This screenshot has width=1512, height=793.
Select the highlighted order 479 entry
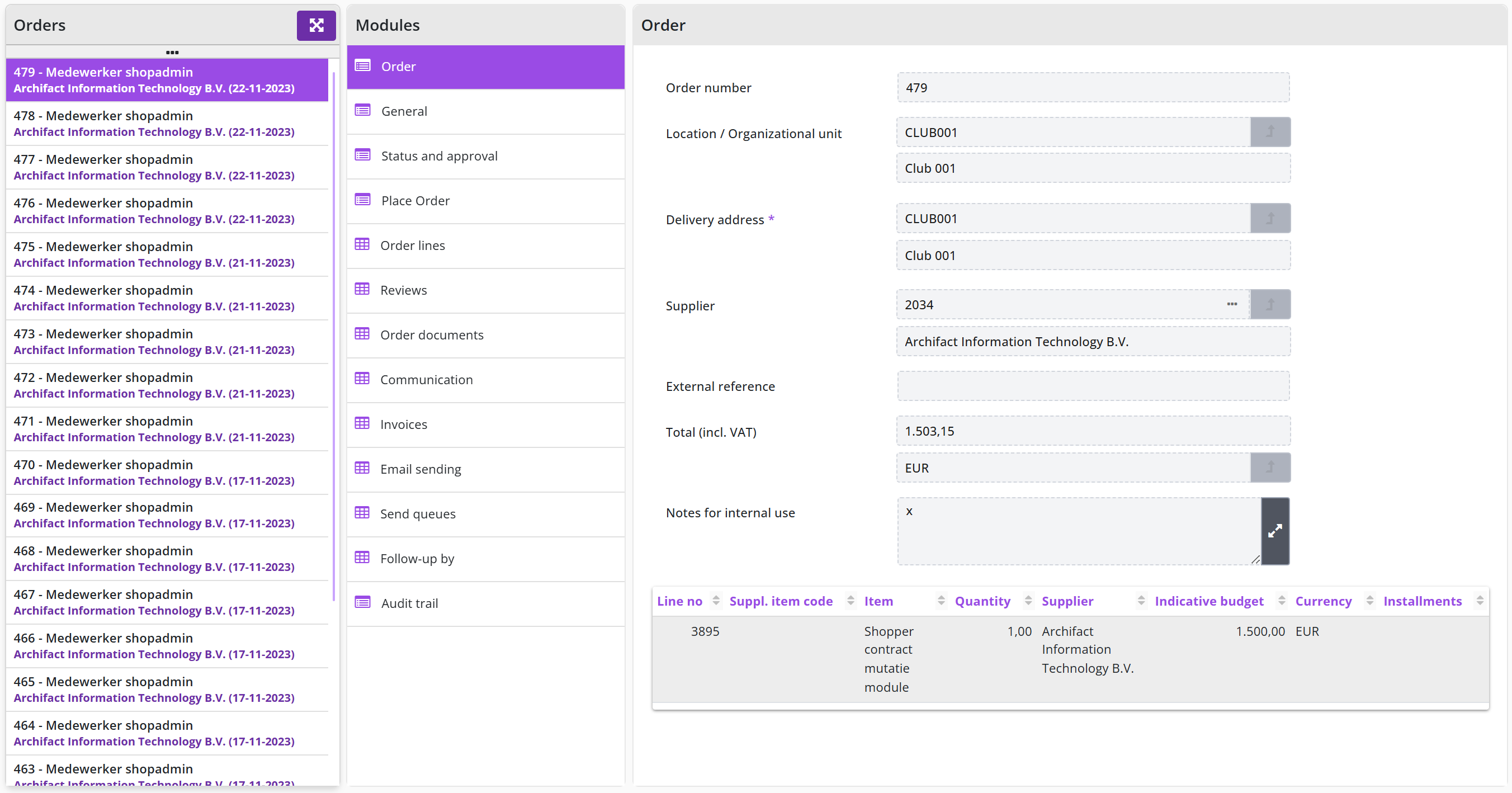167,80
